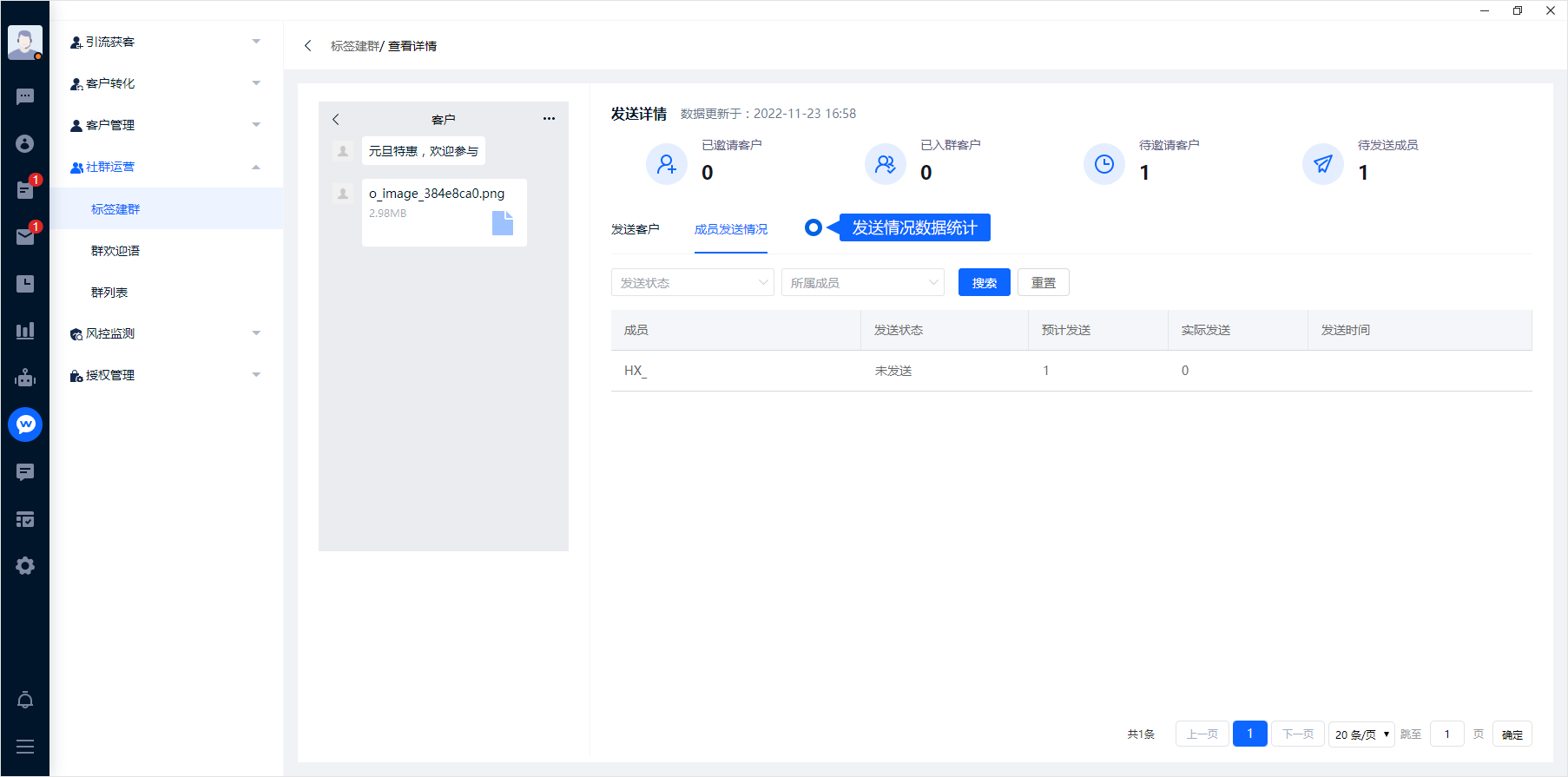Open the 所属成员 dropdown
Screen dimensions: 1568x777
point(862,282)
